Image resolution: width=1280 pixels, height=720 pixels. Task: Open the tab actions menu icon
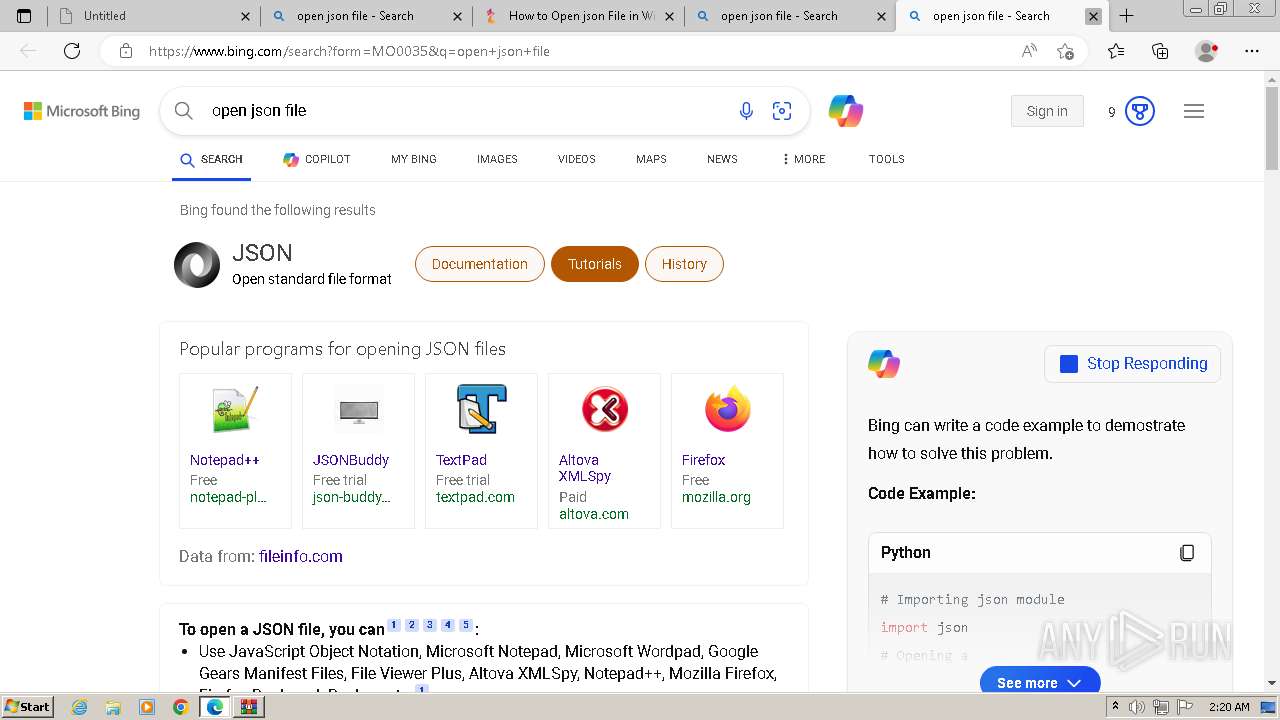tap(24, 16)
